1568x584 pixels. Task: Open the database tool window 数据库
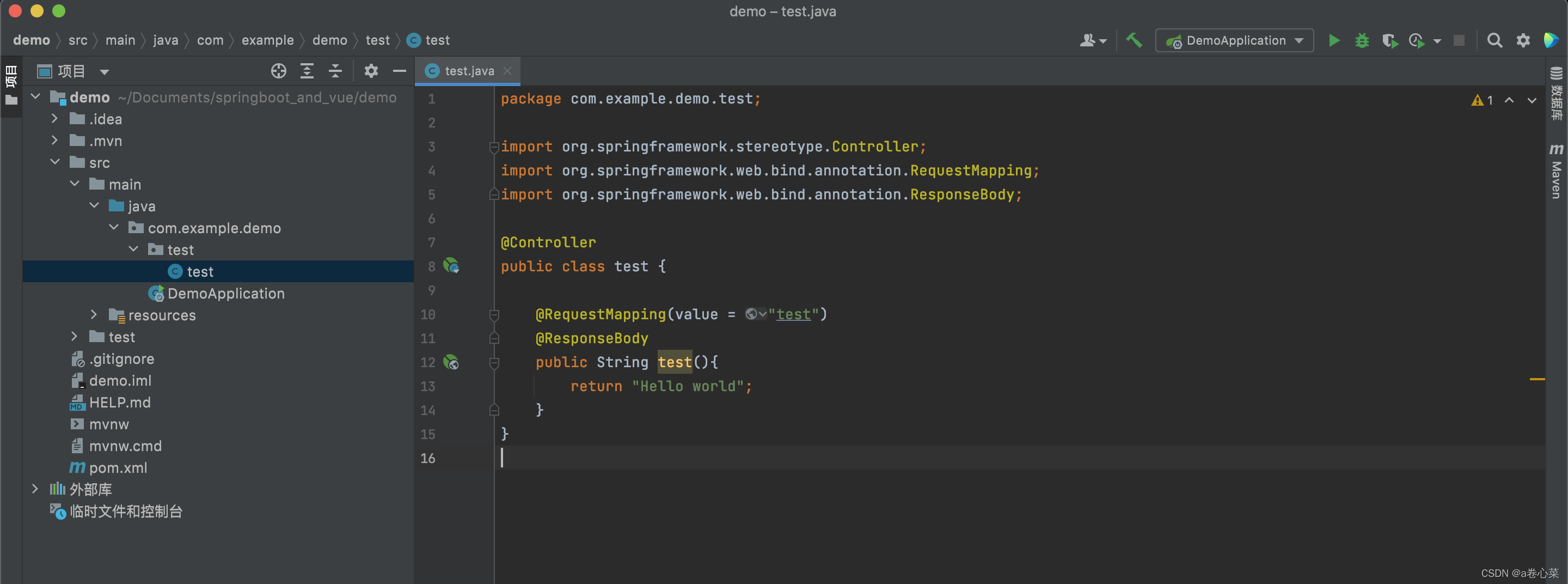(1556, 93)
